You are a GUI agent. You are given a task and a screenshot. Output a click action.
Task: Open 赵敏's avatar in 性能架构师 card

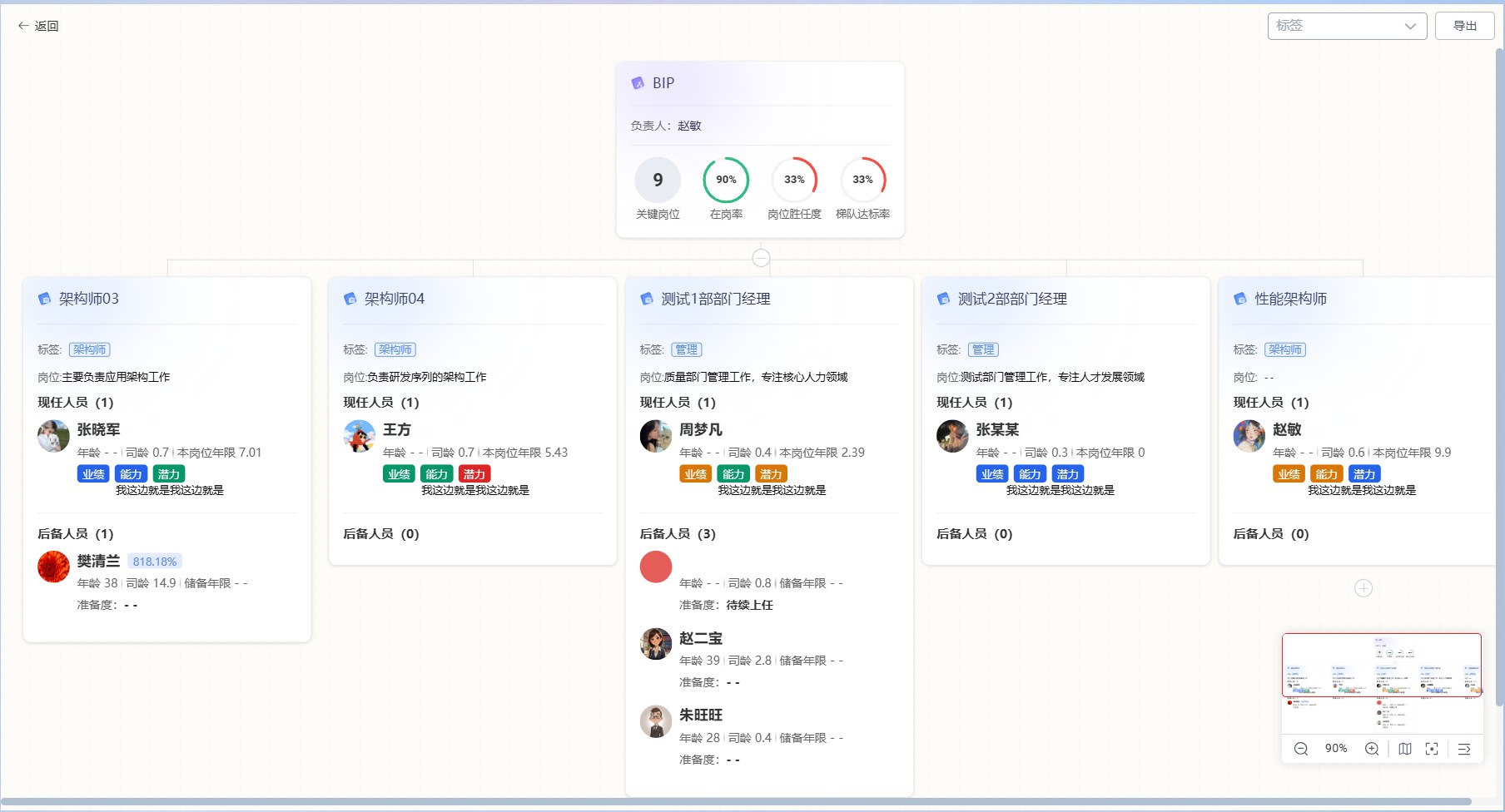click(x=1249, y=436)
